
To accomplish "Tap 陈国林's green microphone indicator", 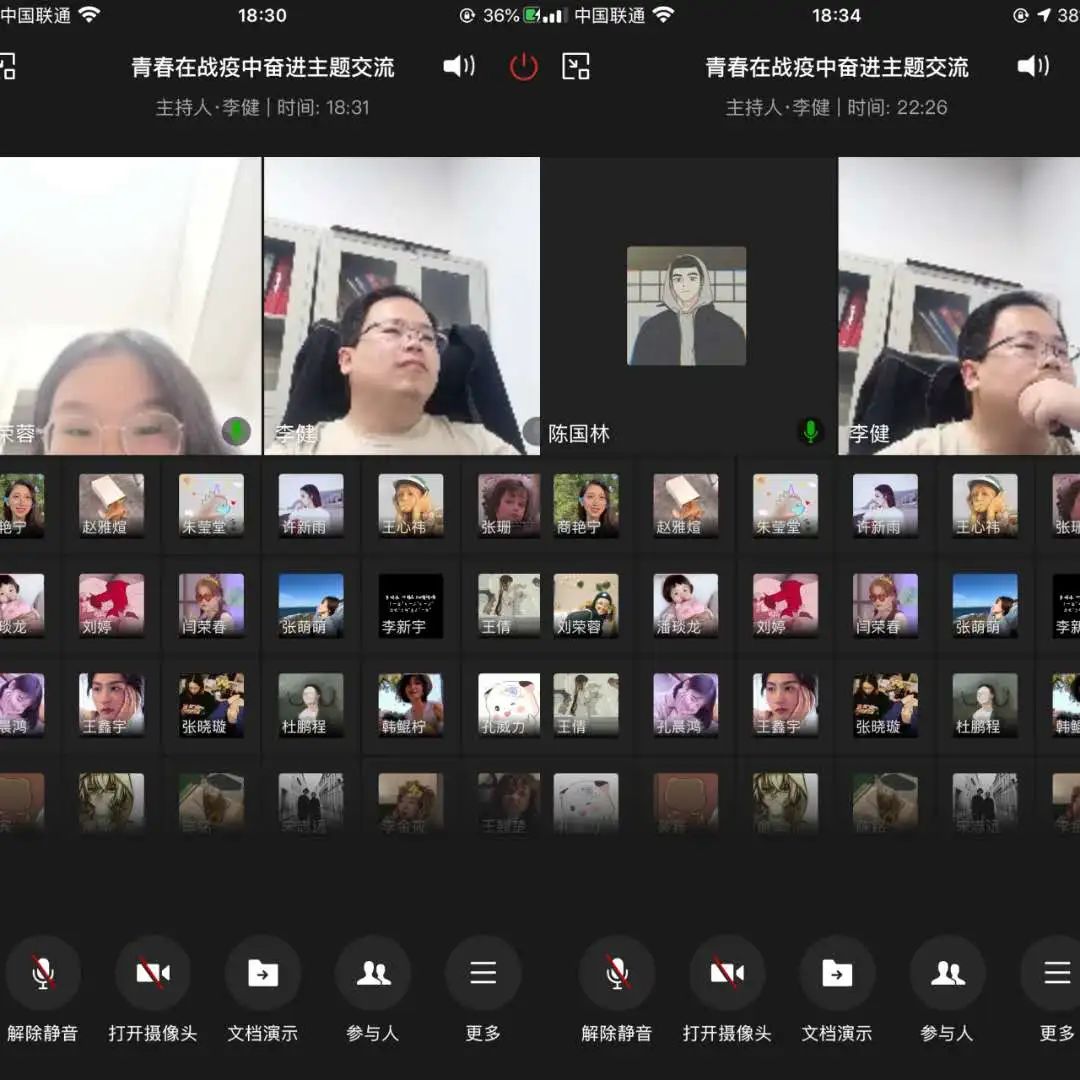I will tap(810, 432).
